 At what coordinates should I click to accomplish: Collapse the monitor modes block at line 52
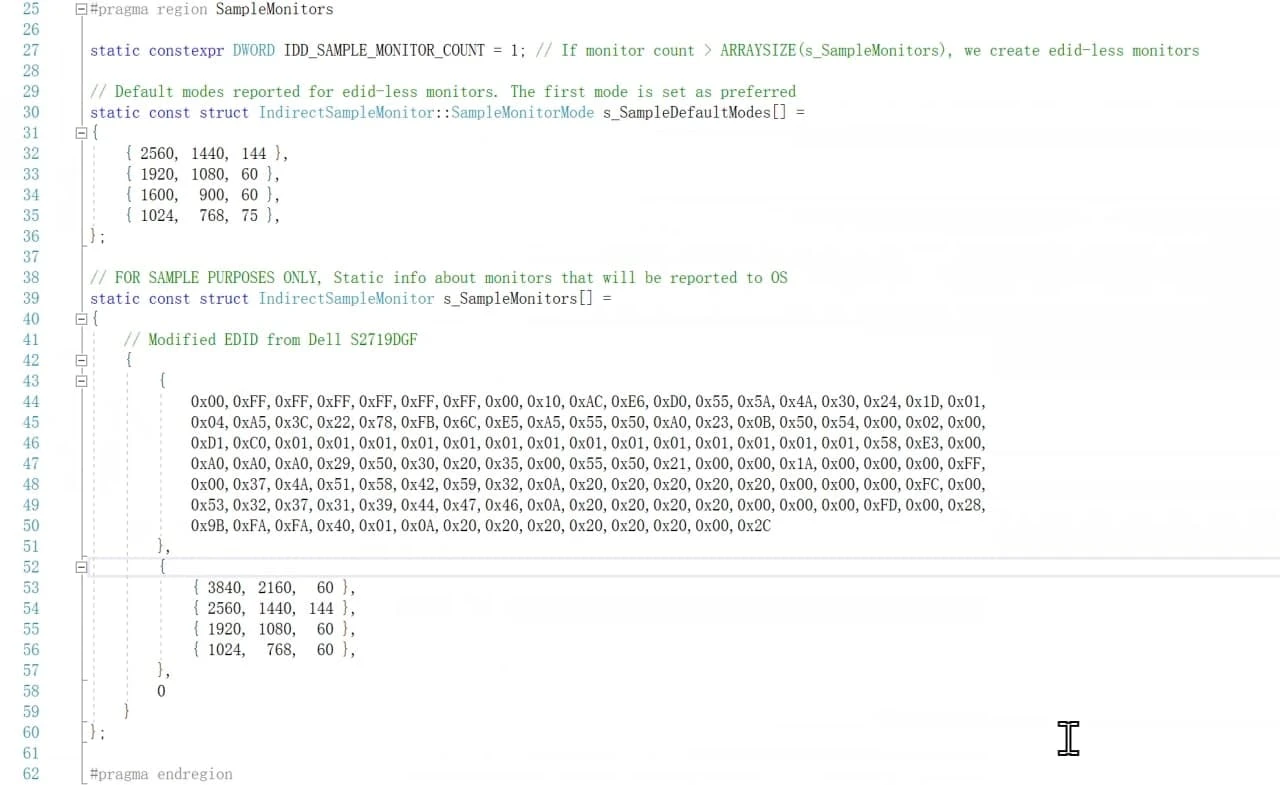point(81,567)
